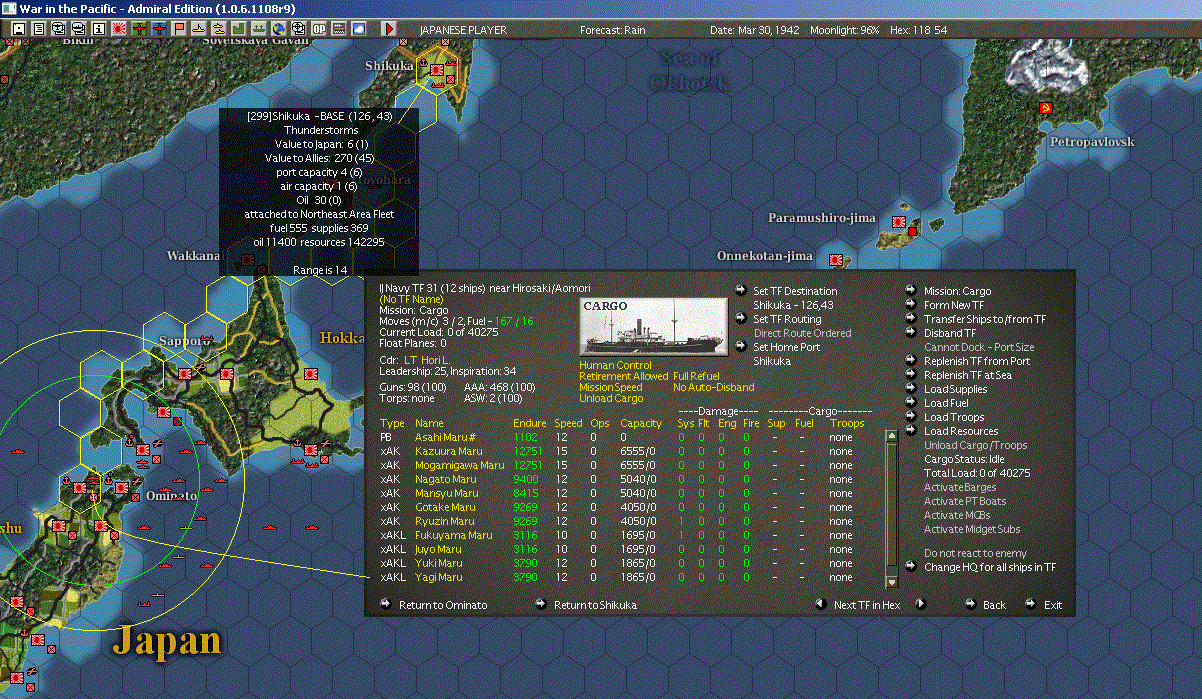Click Change HQ for all ships in TF

[989, 567]
